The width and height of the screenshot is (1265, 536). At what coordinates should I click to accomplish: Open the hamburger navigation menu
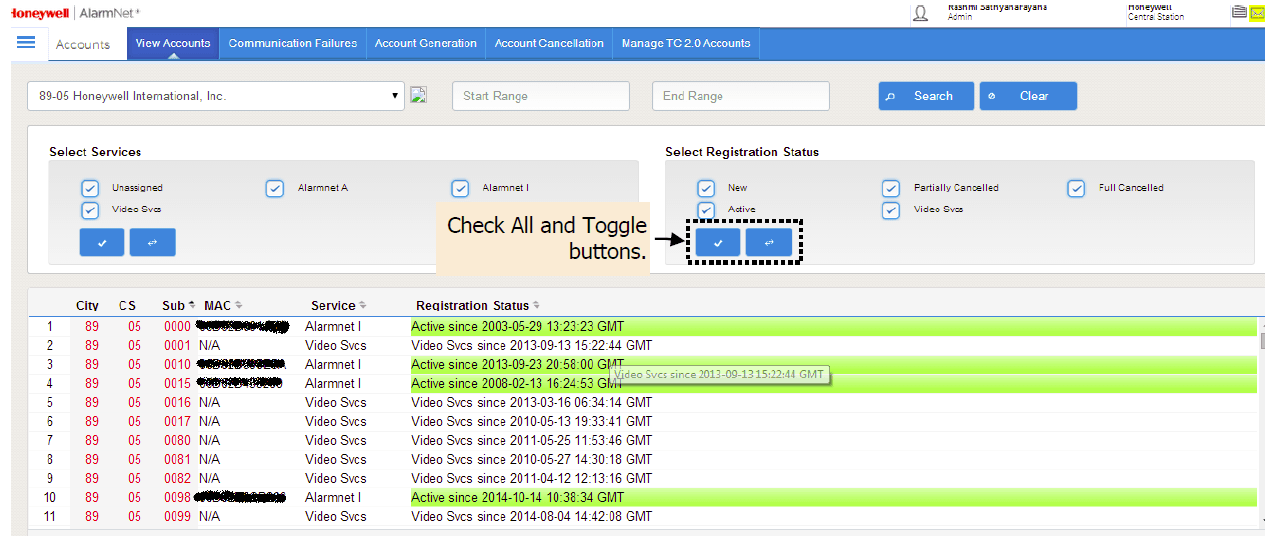point(26,42)
